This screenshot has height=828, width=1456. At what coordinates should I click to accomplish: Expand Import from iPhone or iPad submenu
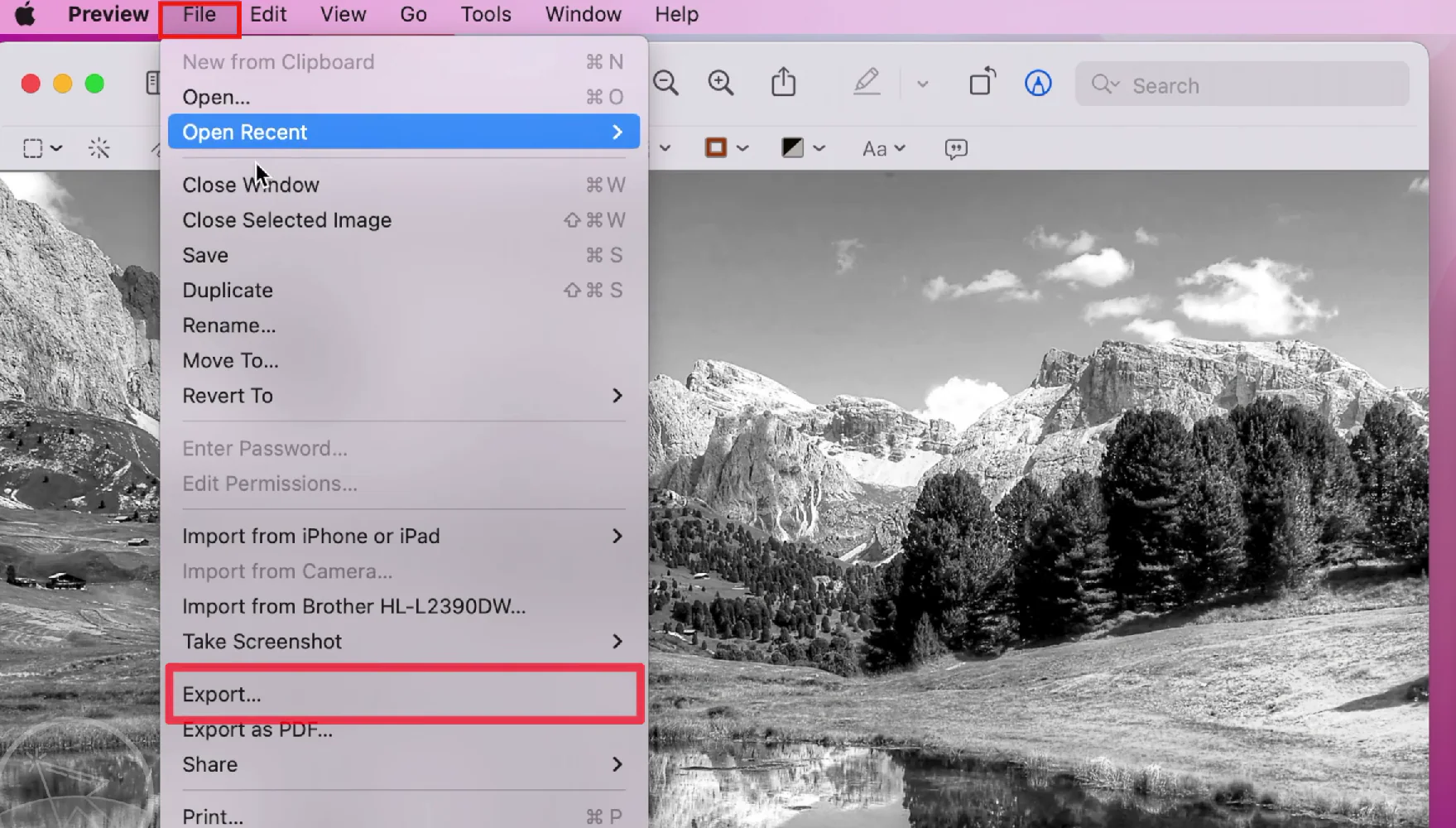(404, 537)
